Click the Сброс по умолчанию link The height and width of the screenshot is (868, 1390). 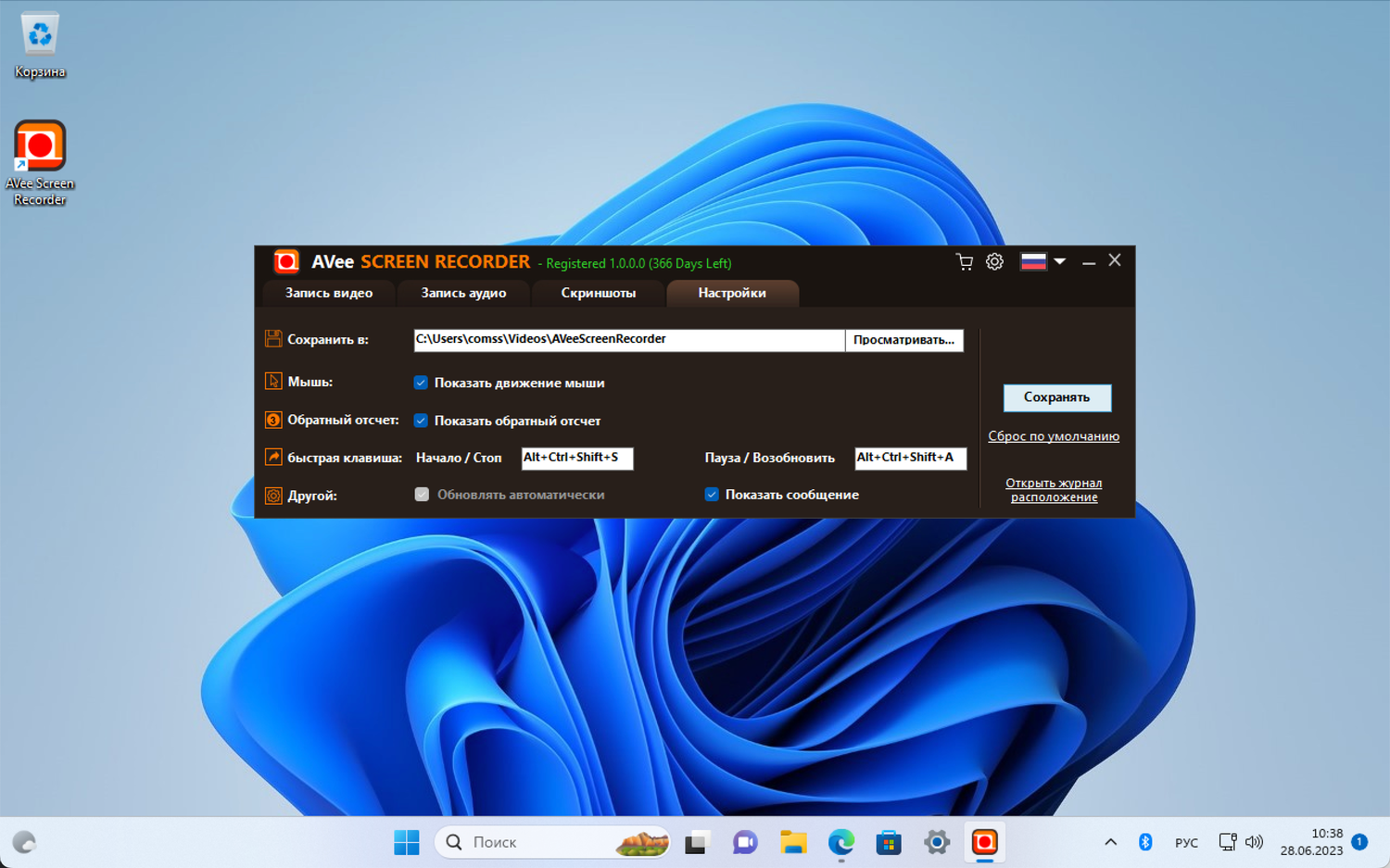click(x=1054, y=436)
